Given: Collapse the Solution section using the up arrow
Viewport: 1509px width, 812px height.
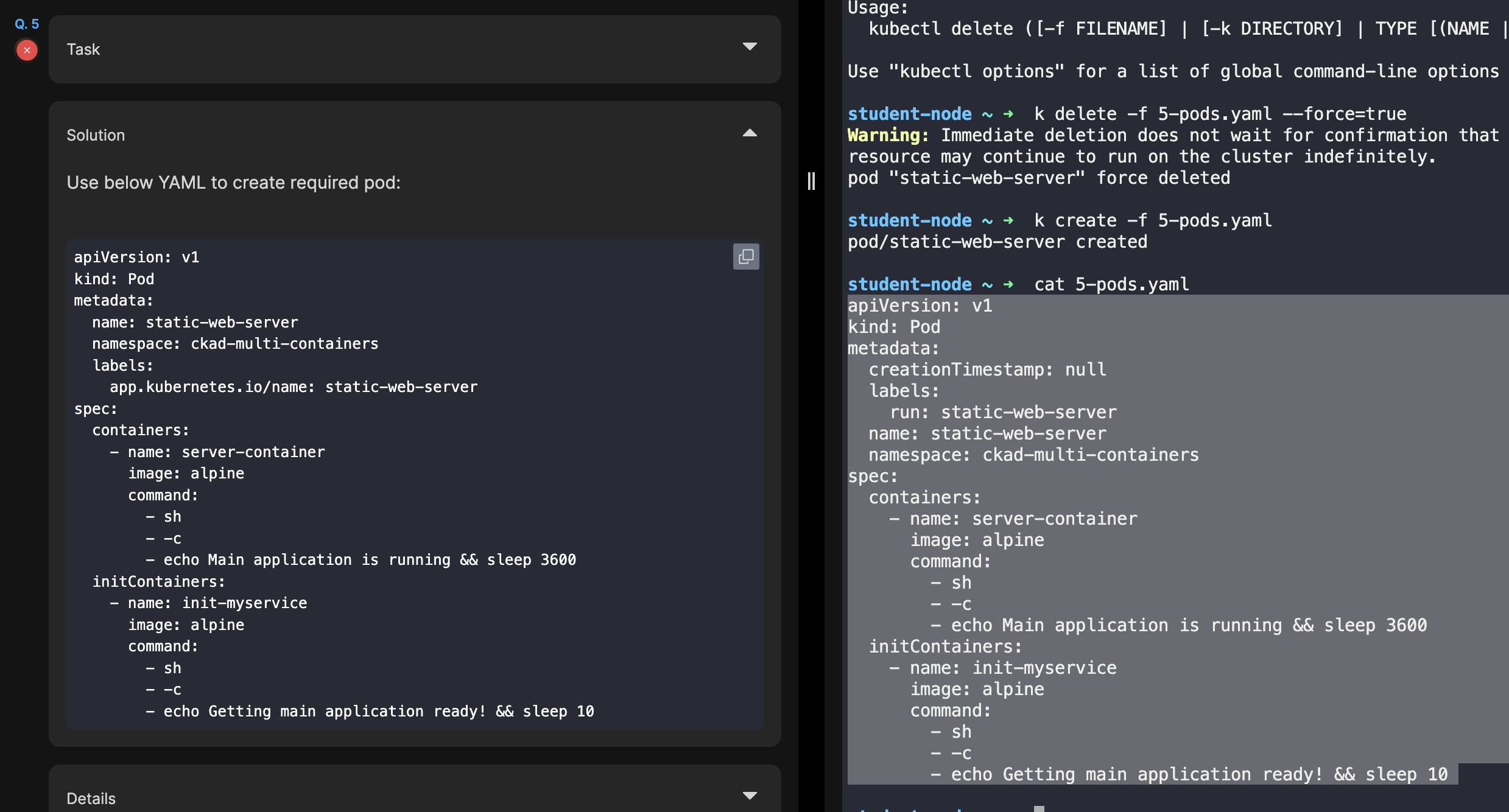Looking at the screenshot, I should pyautogui.click(x=750, y=133).
